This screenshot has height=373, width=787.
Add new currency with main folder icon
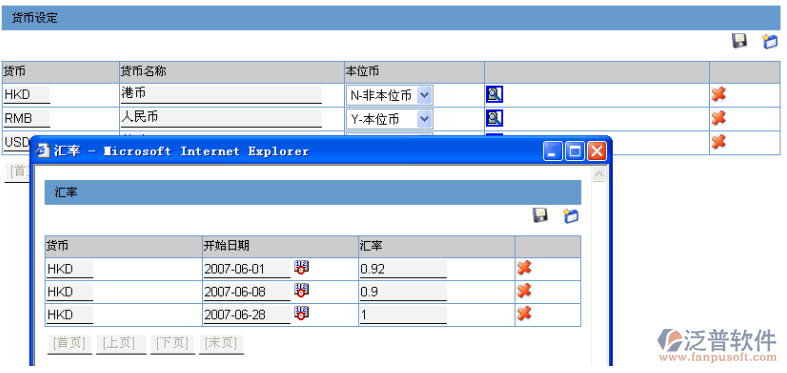pyautogui.click(x=769, y=41)
